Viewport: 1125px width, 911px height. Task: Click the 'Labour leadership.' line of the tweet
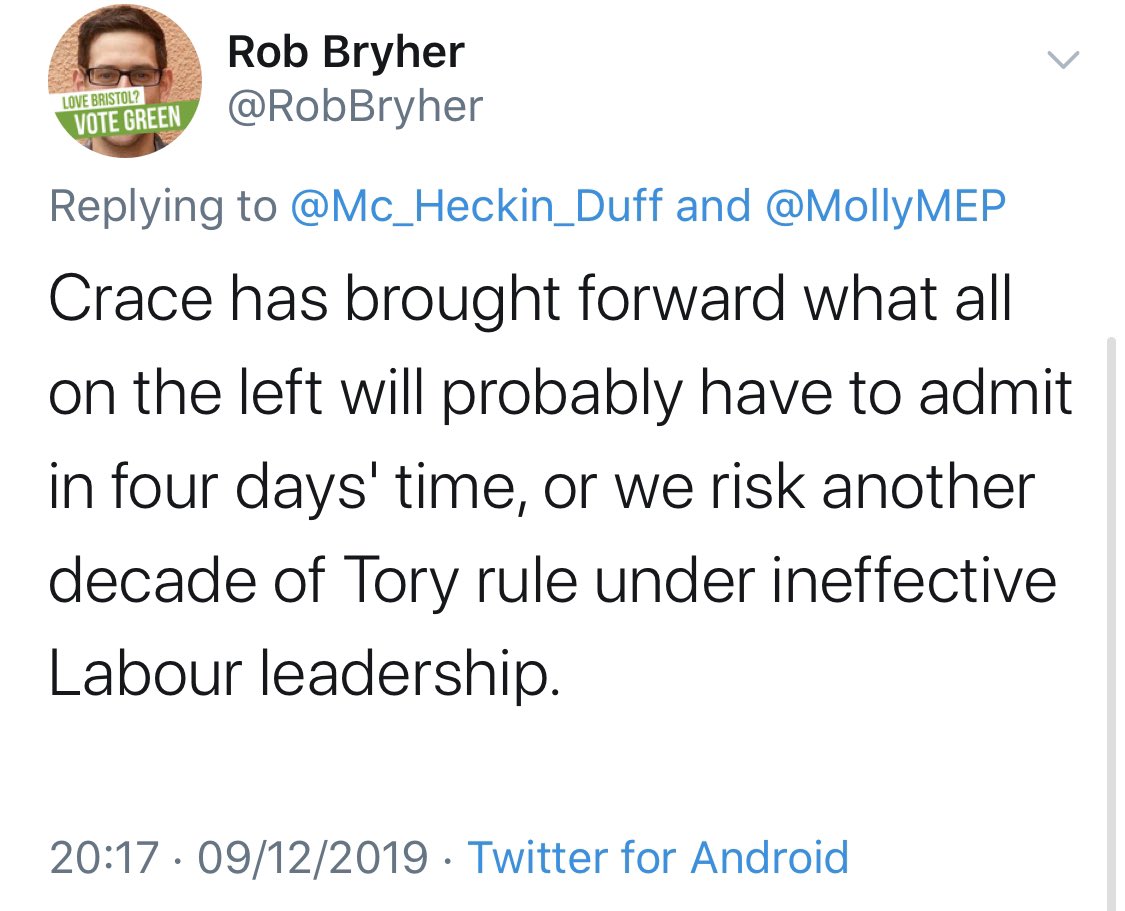coord(300,675)
